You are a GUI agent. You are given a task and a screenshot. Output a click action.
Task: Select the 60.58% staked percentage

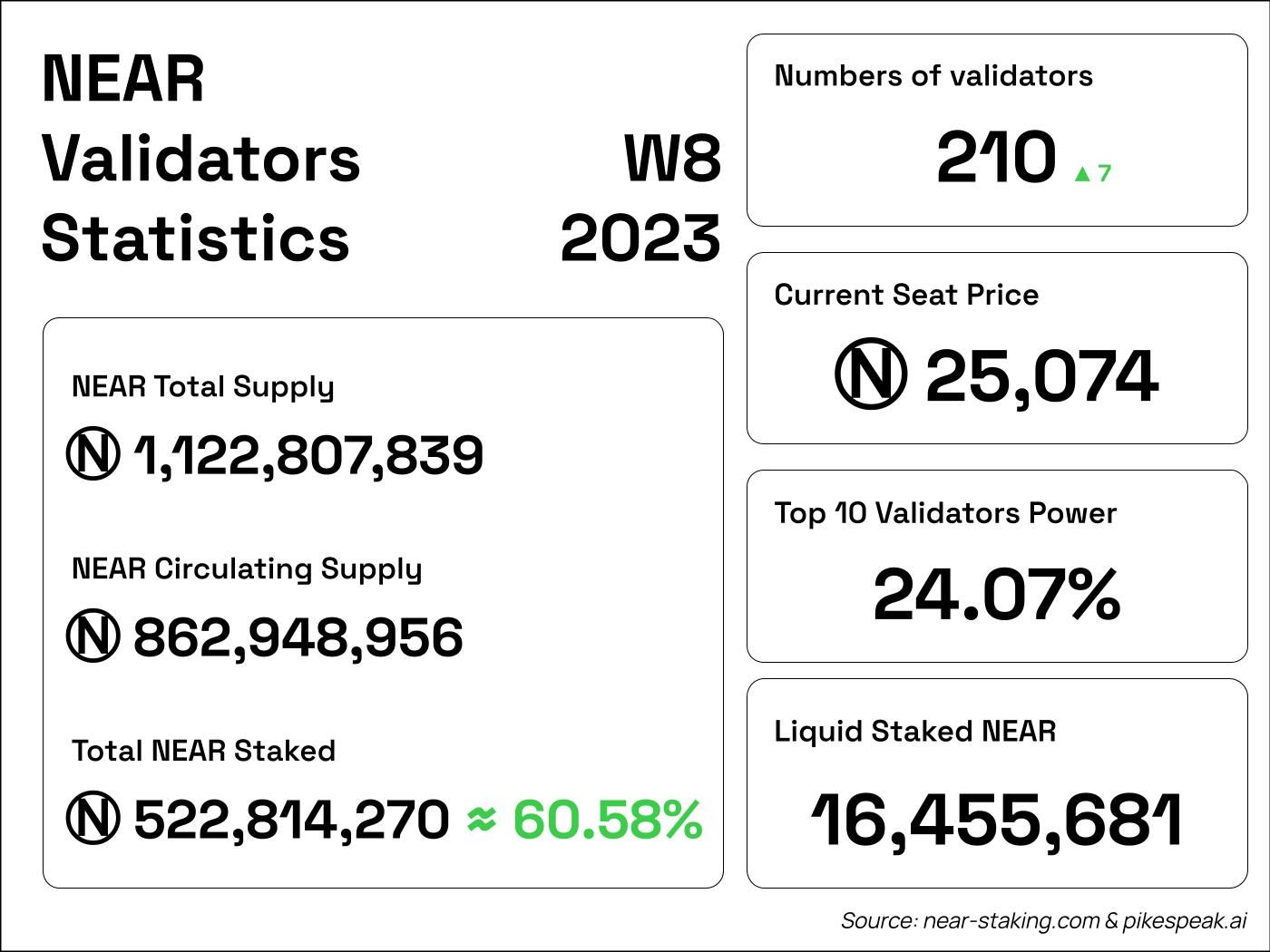608,819
